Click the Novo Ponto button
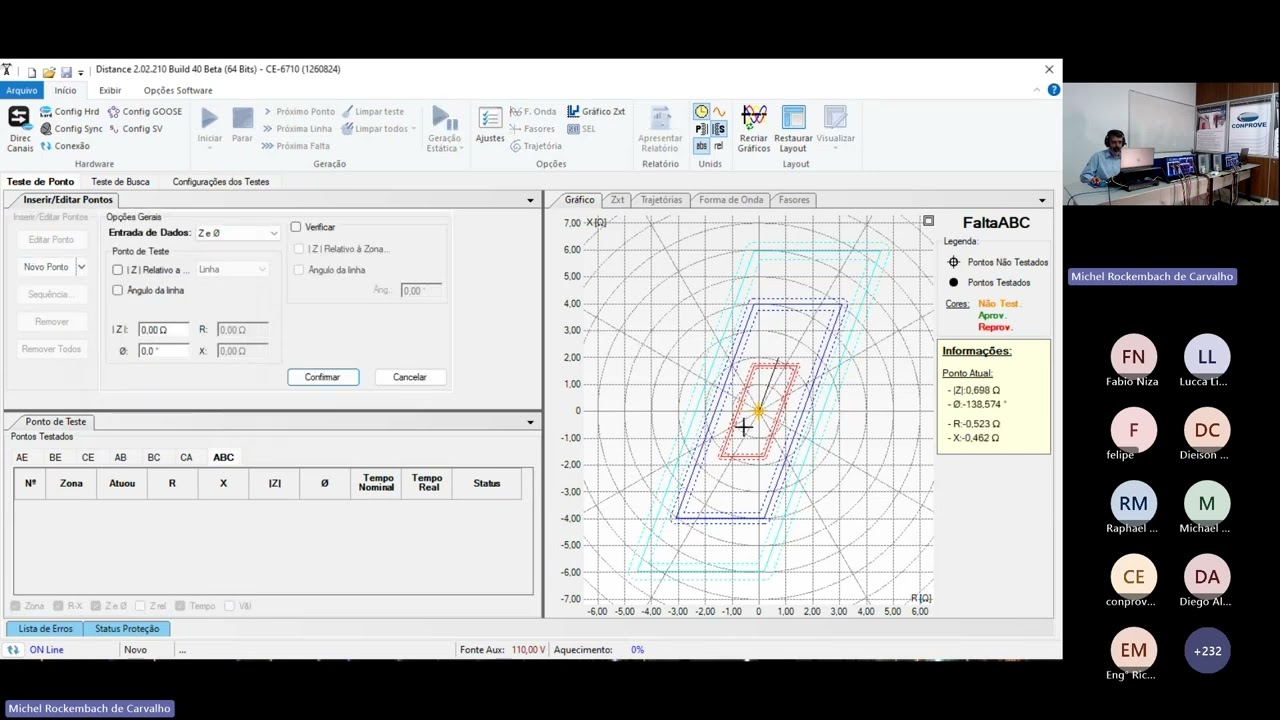This screenshot has width=1280, height=720. tap(46, 267)
